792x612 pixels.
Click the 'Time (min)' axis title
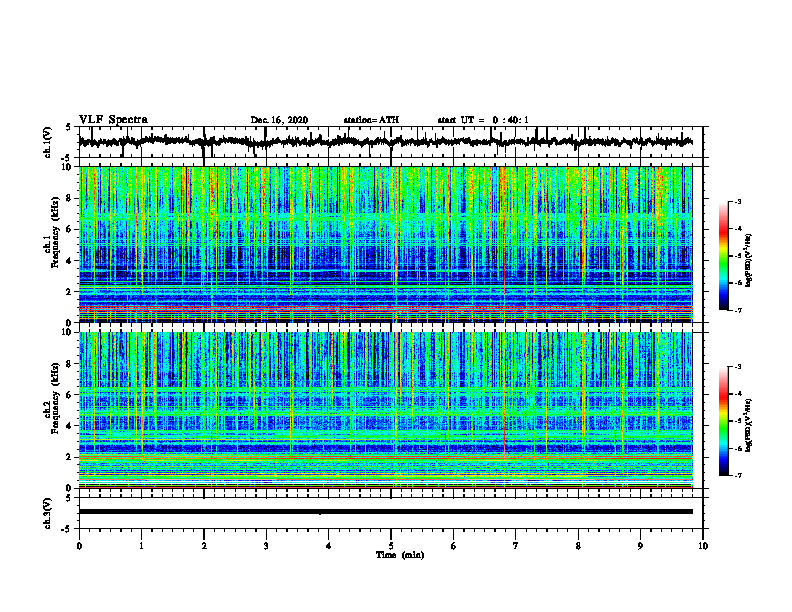(400, 555)
